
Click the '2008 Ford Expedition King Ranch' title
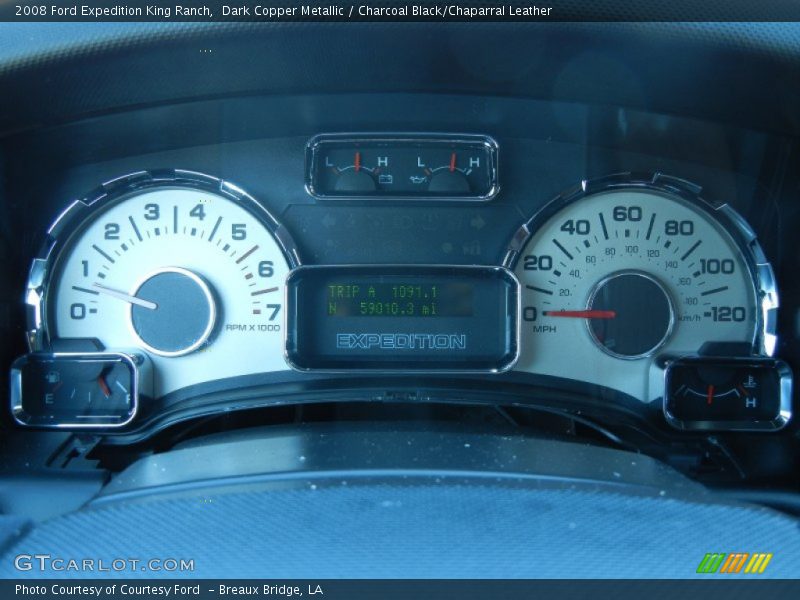pos(114,11)
